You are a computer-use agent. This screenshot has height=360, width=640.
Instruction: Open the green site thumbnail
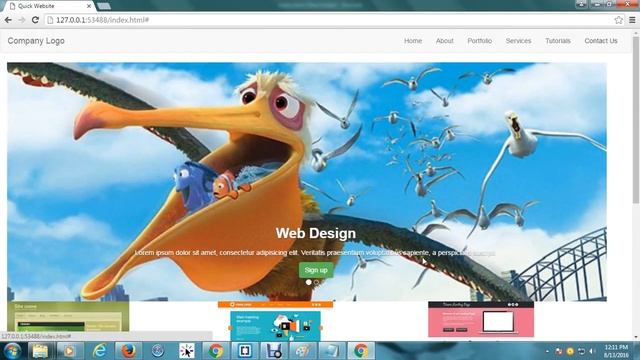(68, 316)
